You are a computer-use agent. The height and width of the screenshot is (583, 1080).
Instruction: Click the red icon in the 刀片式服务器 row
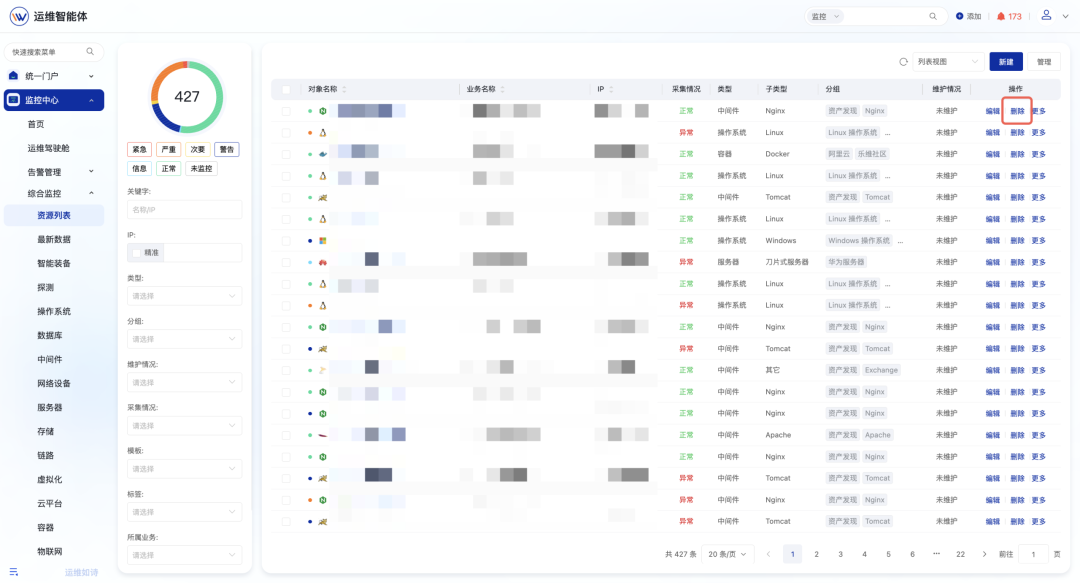pos(322,262)
